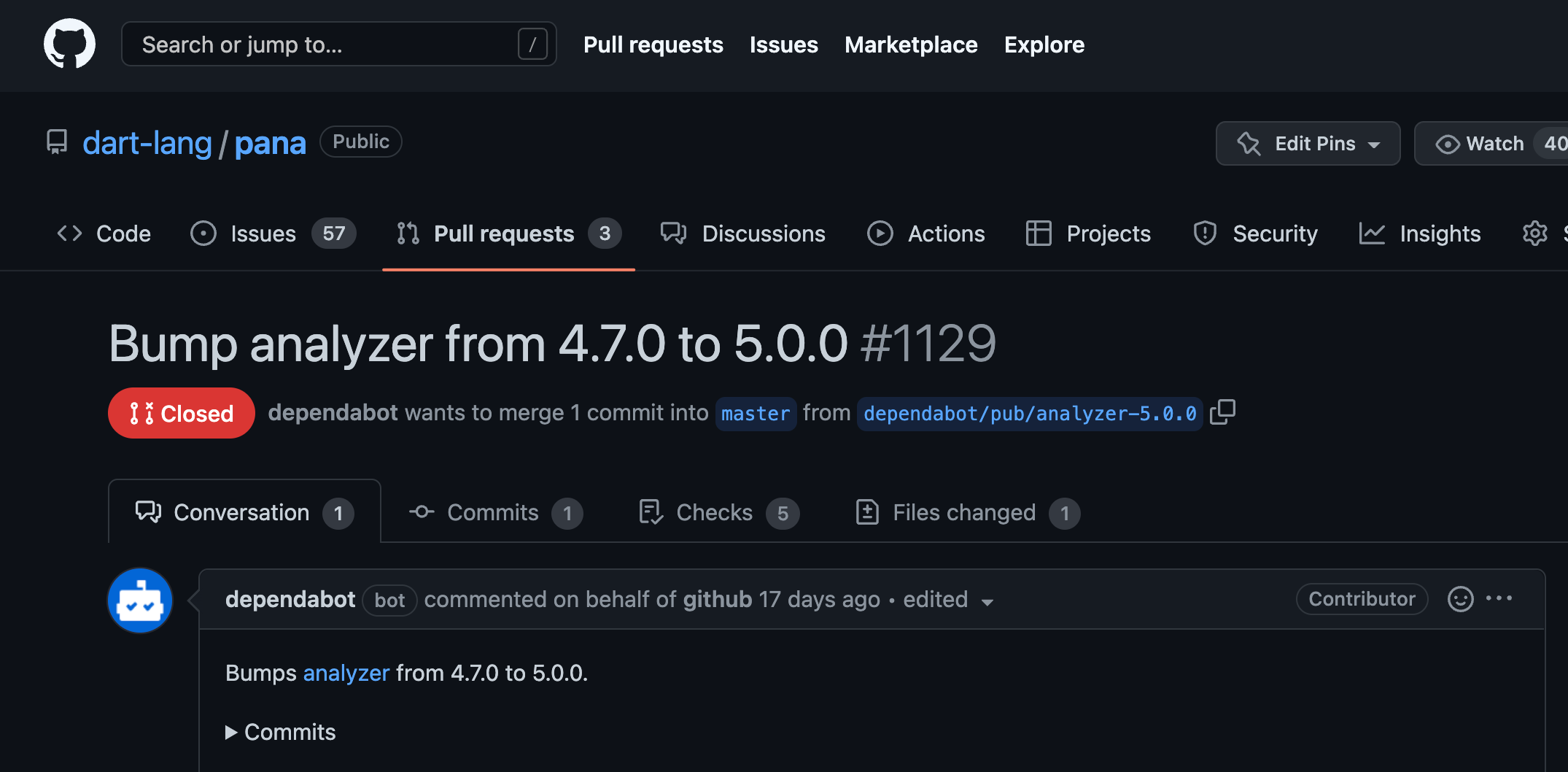Expand the edited comment history dropdown
Image resolution: width=1568 pixels, height=772 pixels.
point(987,601)
